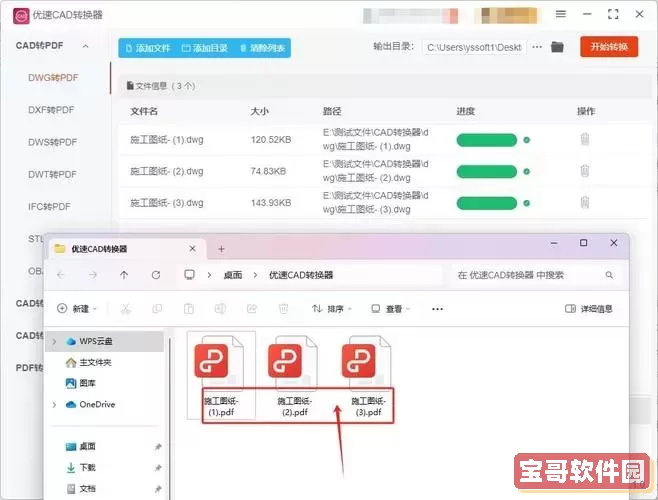
Task: Click the done status dot for 施工图纸- (1).dwg
Action: click(527, 140)
